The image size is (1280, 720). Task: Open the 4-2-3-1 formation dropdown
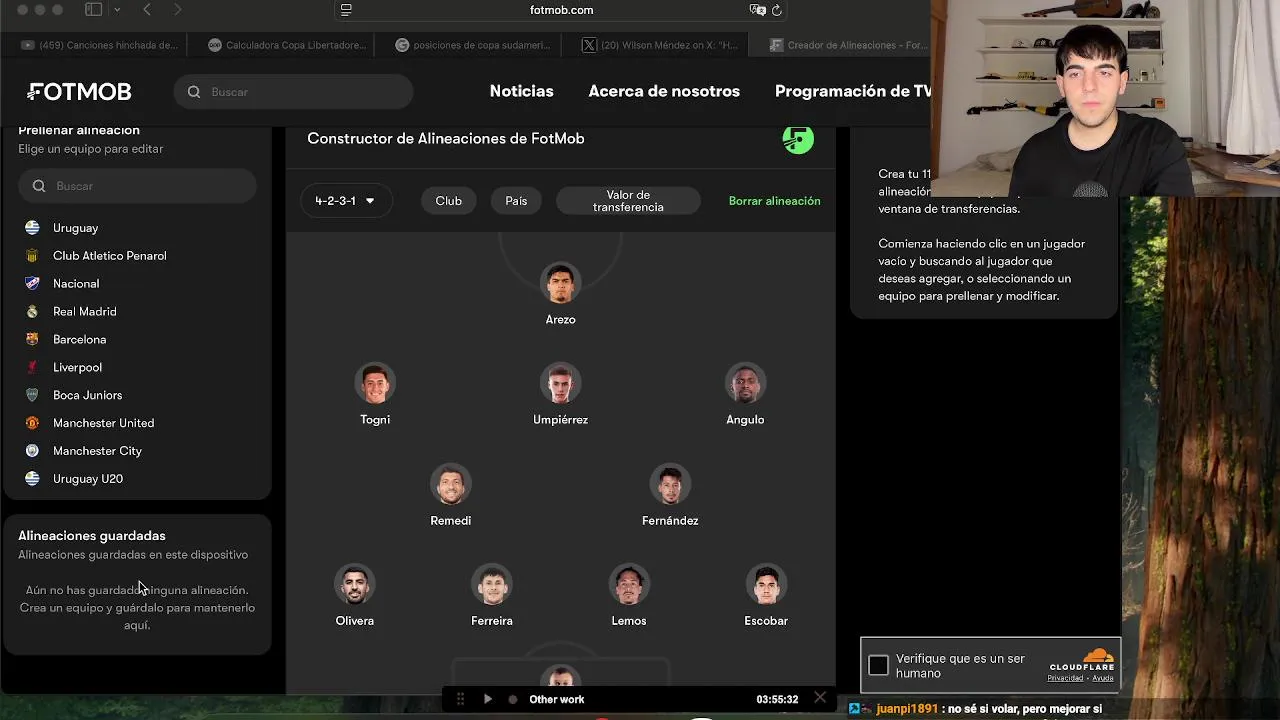pyautogui.click(x=346, y=201)
